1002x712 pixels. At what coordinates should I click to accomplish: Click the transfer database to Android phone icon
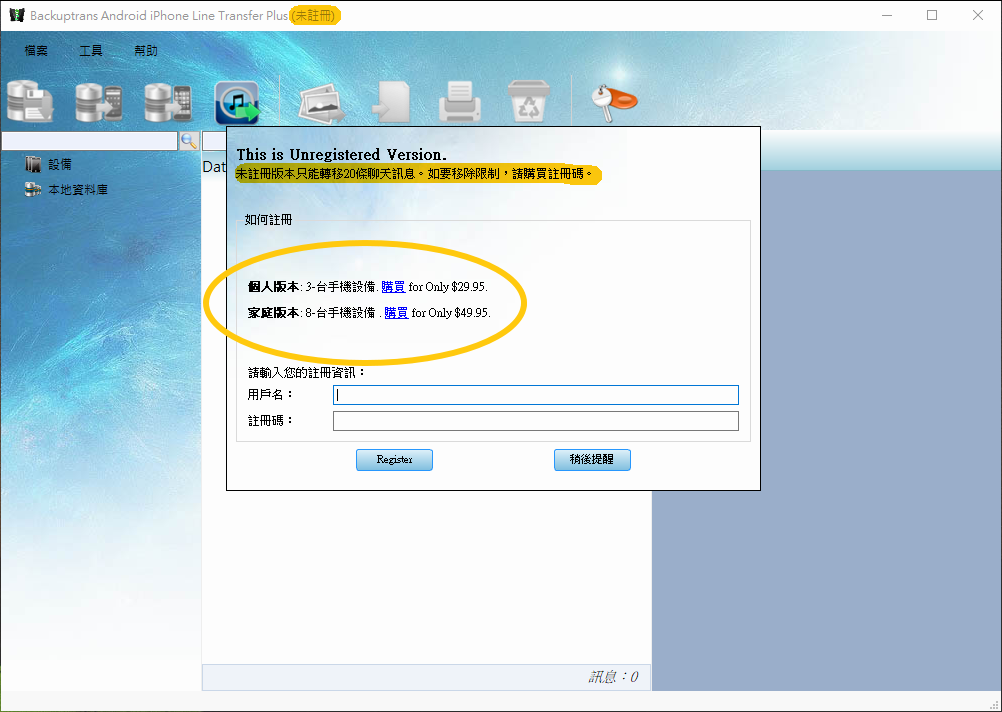(x=99, y=102)
